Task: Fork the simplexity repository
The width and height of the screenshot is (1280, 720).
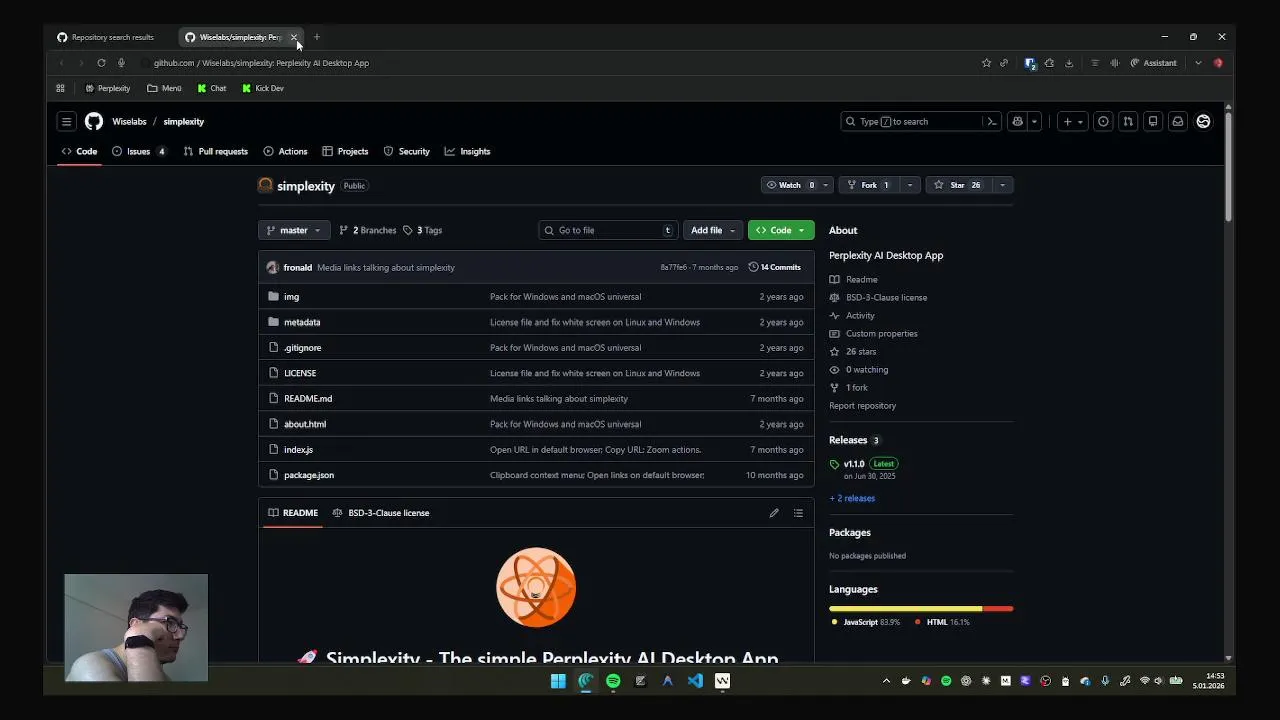Action: (x=868, y=185)
